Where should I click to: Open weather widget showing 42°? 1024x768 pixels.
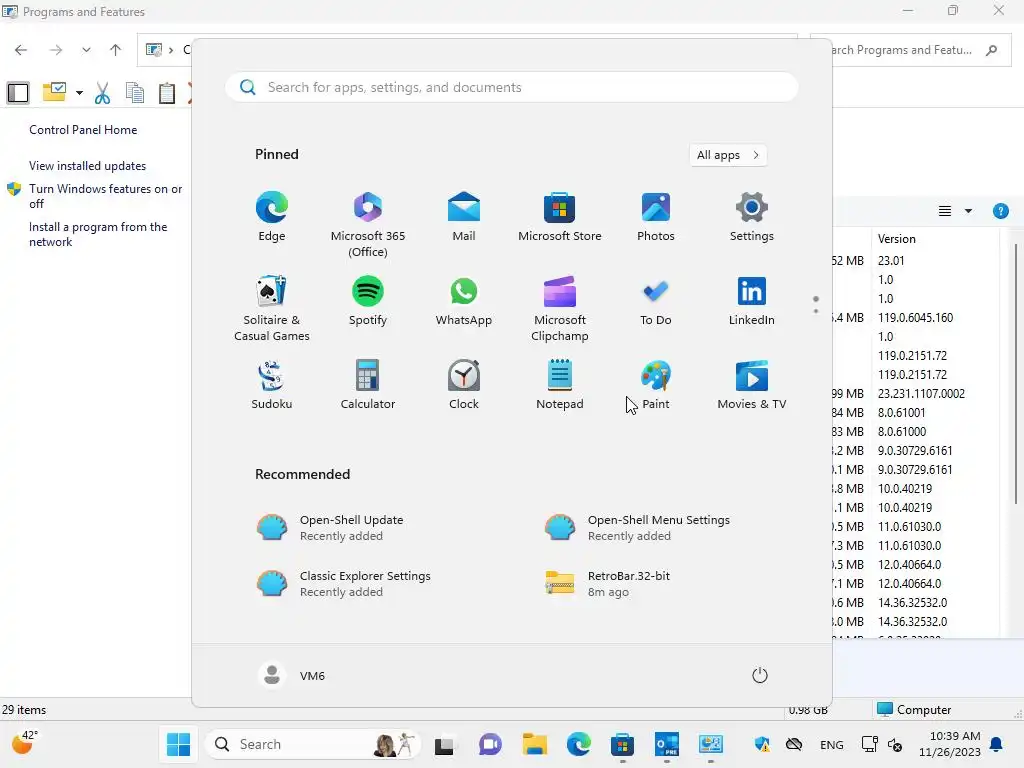[x=25, y=743]
